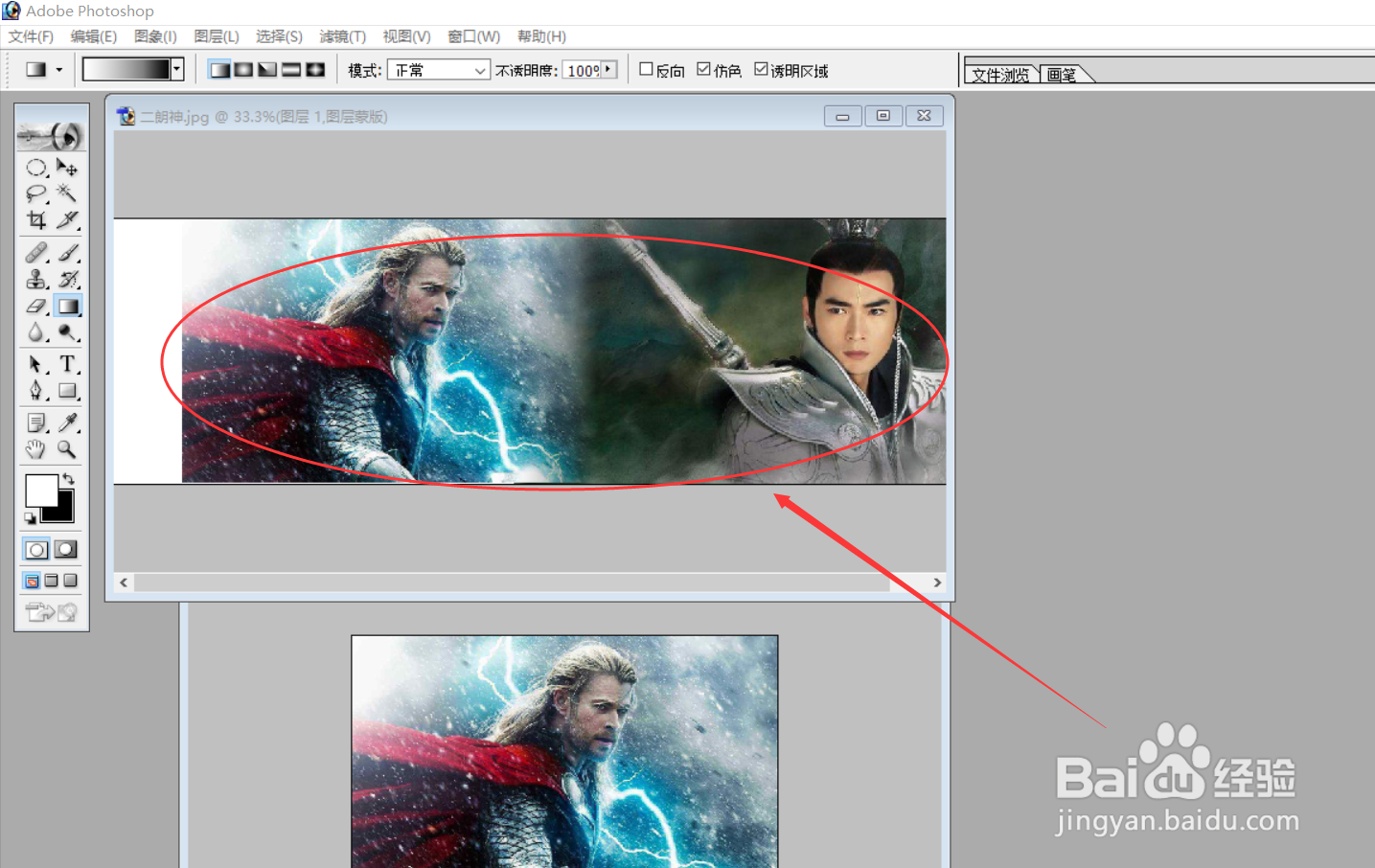Select the Healing Brush tool
1375x868 pixels.
[x=36, y=253]
